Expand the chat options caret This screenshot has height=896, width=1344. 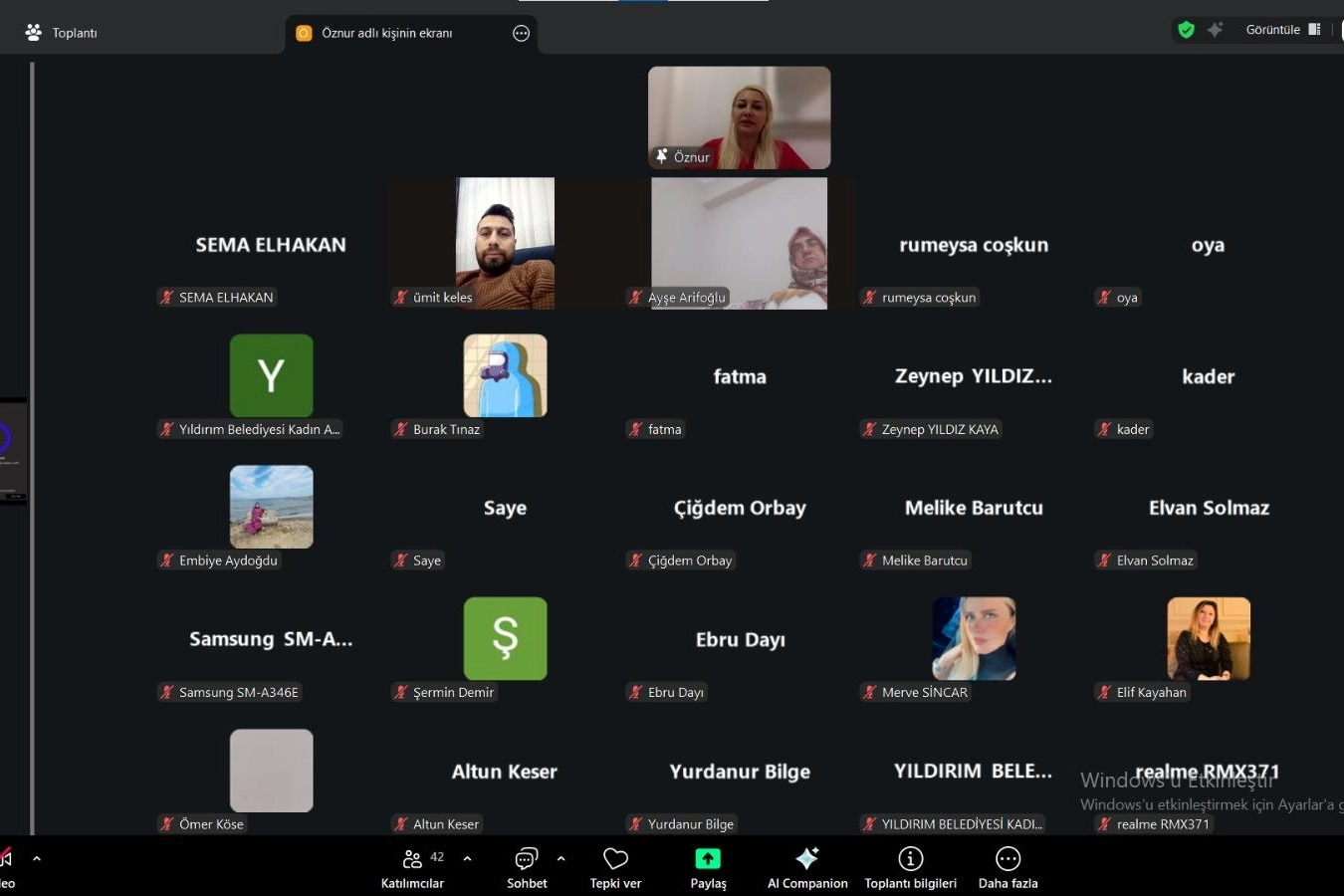[x=560, y=858]
